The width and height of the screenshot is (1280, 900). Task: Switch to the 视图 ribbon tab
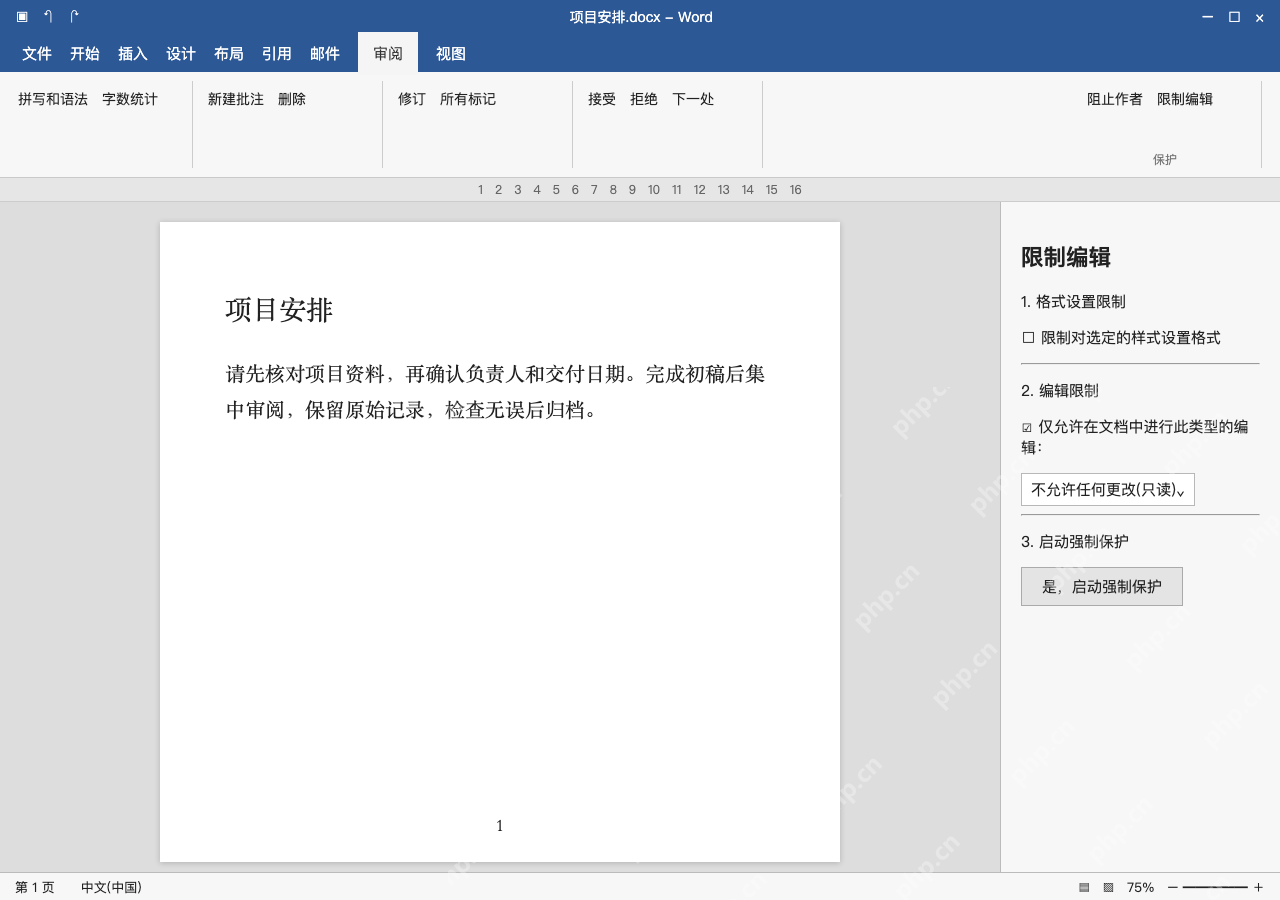[451, 54]
